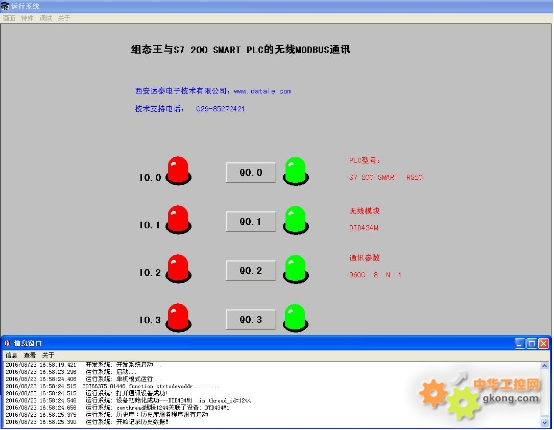Click the green lamp beside Q0.3
This screenshot has width=554, height=430.
pos(296,318)
